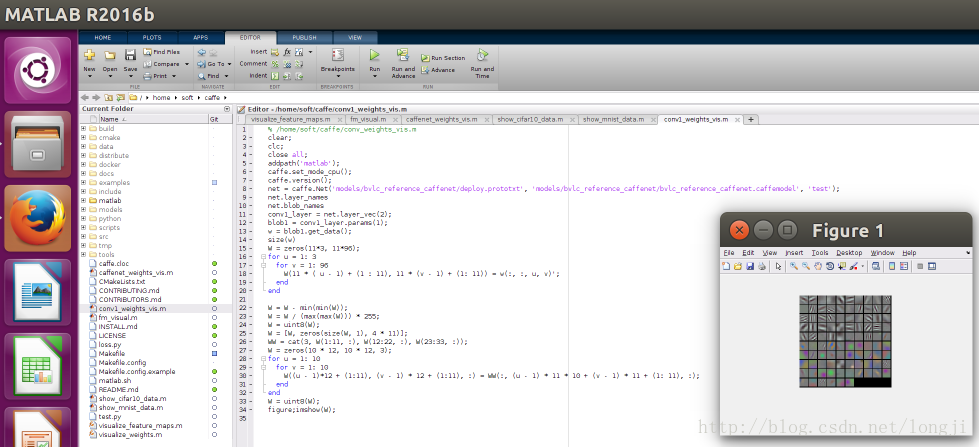Image resolution: width=979 pixels, height=447 pixels.
Task: Click Run and Advance
Action: click(403, 63)
